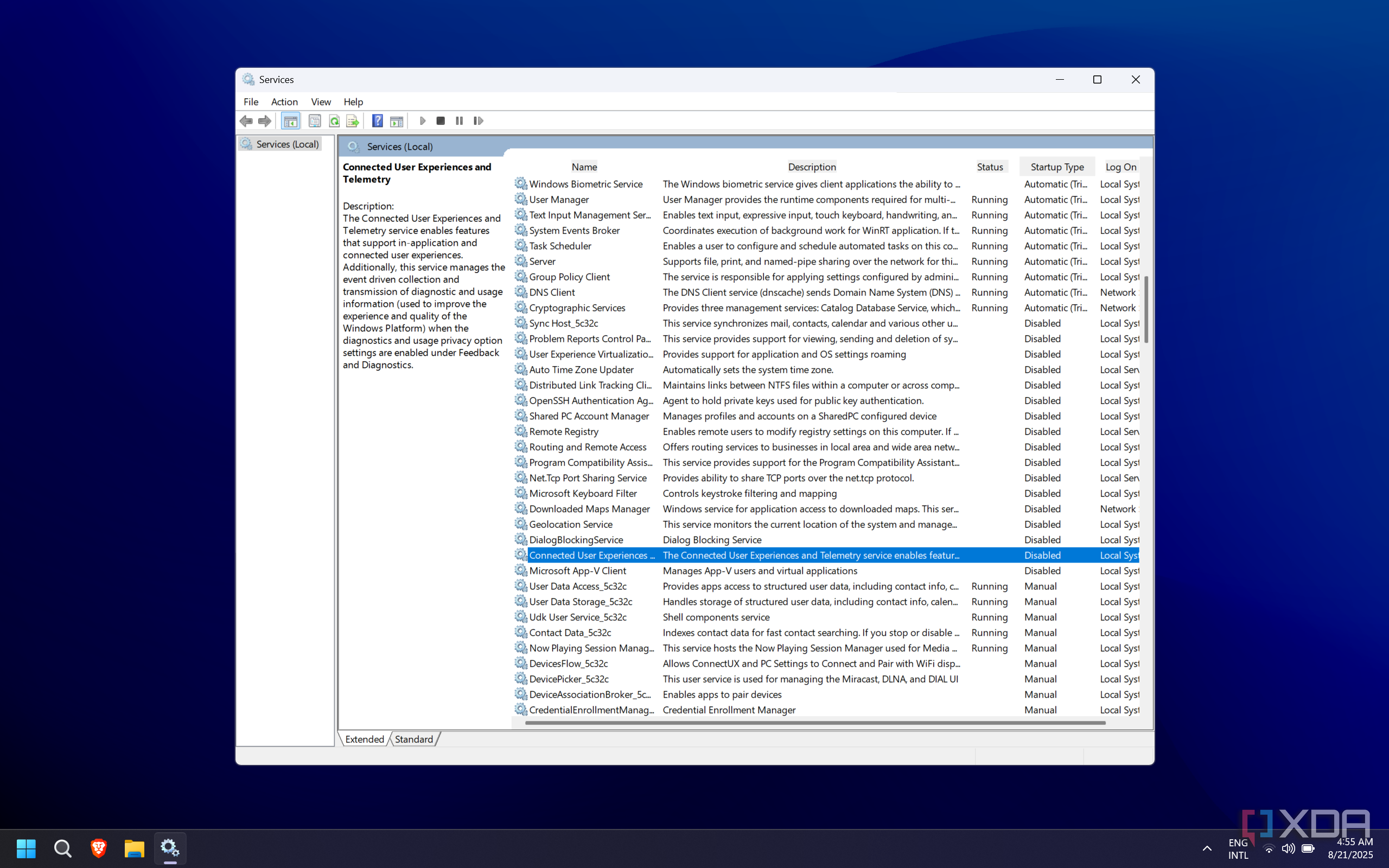The image size is (1389, 868).
Task: Switch to the Standard tab
Action: pos(414,739)
